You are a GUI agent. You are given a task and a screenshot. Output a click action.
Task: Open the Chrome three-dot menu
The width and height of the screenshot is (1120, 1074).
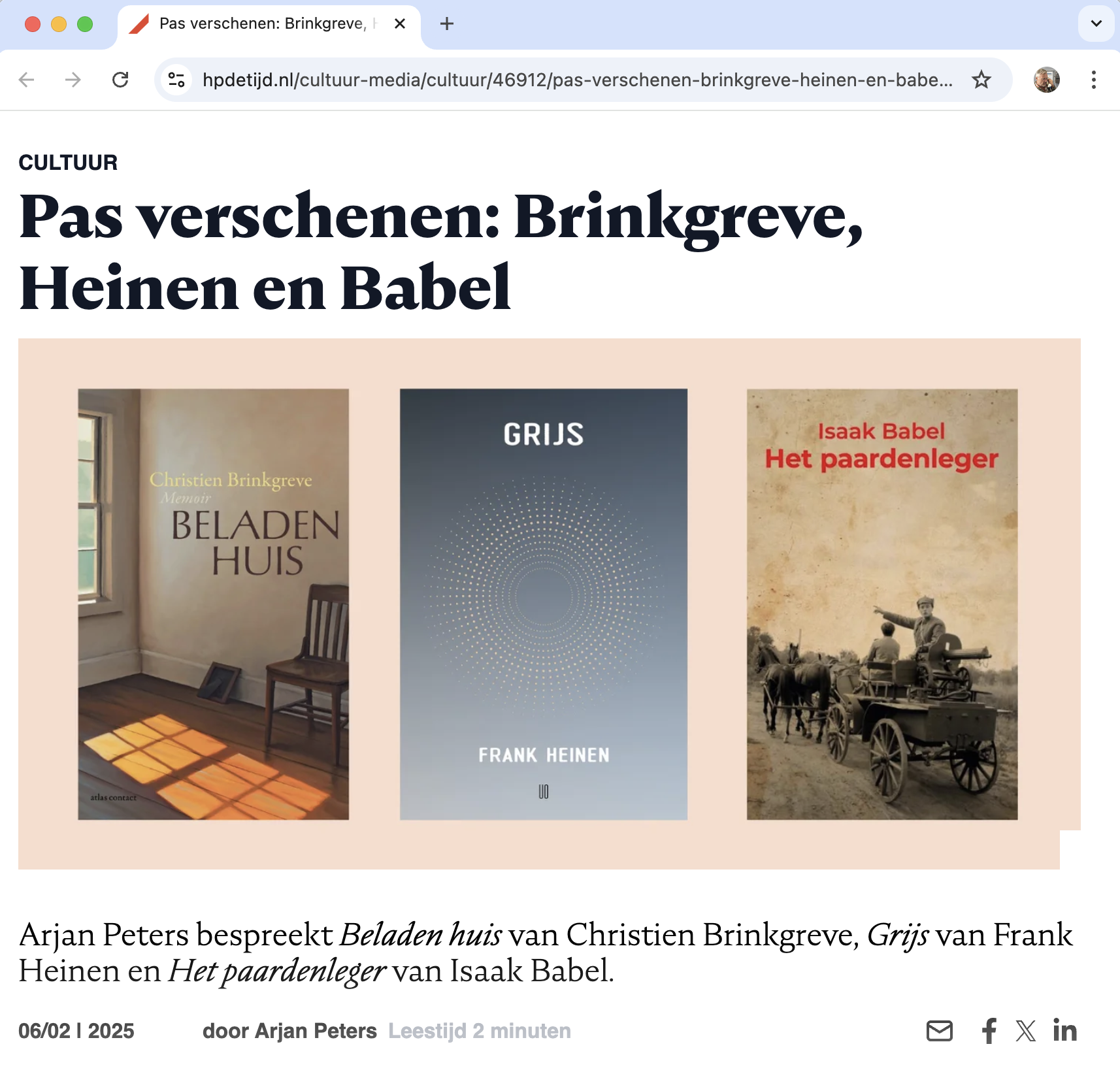click(x=1094, y=80)
